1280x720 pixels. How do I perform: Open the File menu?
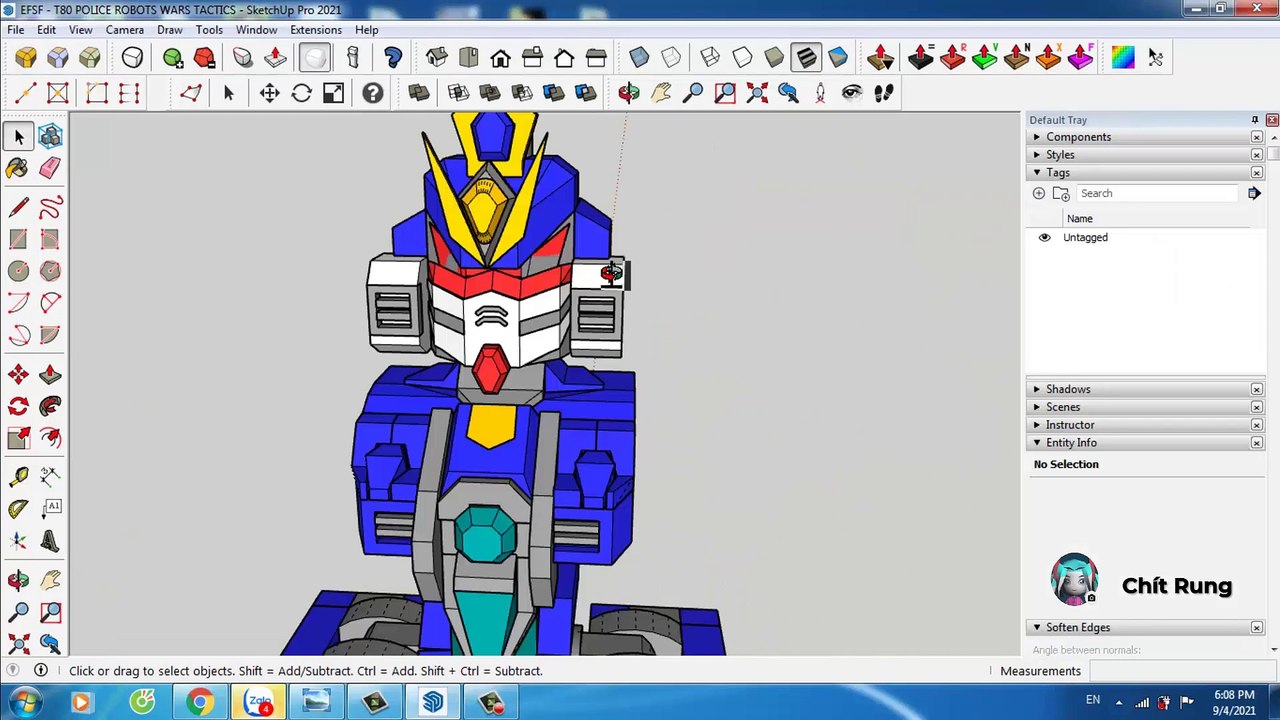click(16, 30)
